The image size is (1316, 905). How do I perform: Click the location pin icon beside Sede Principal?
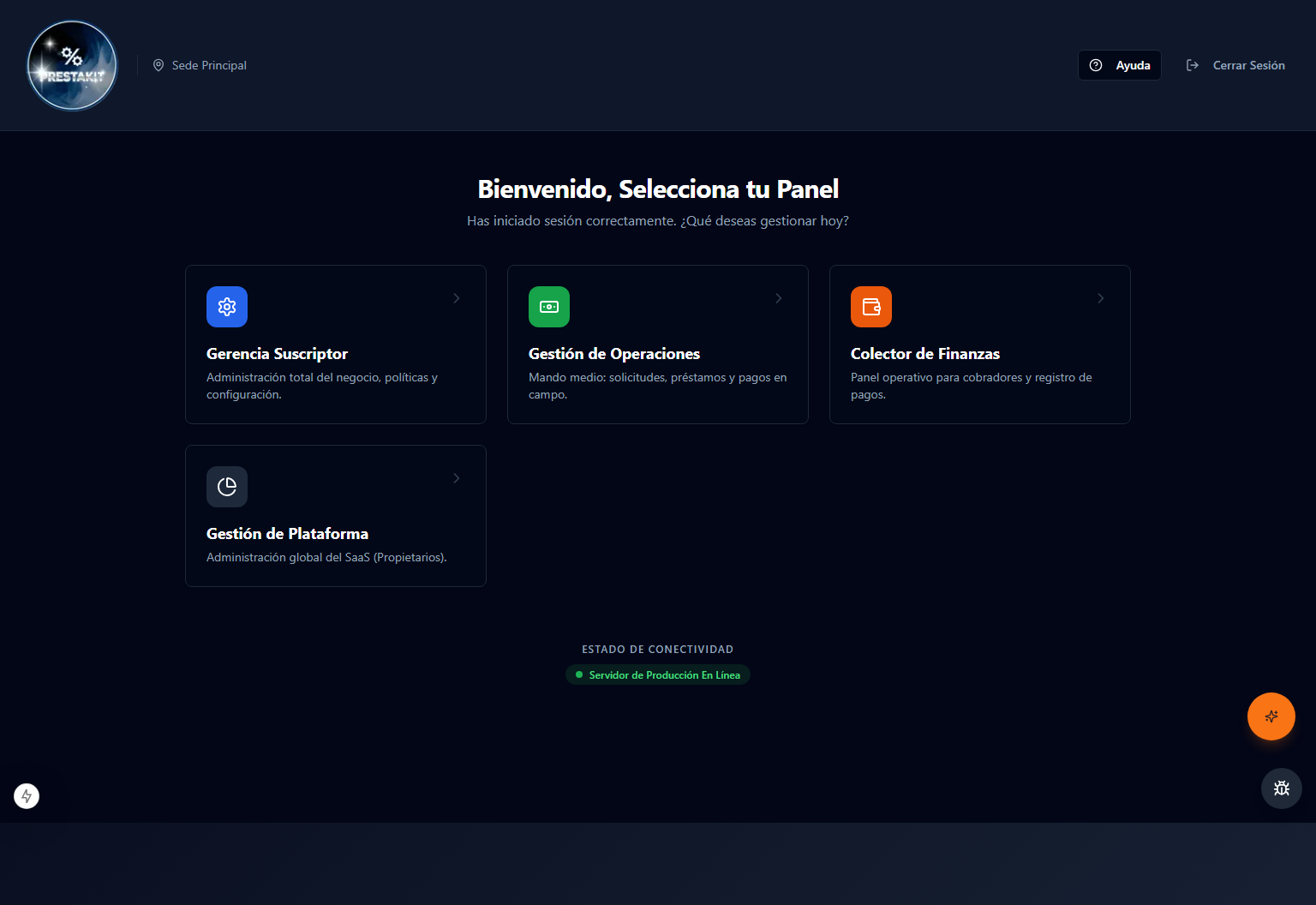point(159,65)
